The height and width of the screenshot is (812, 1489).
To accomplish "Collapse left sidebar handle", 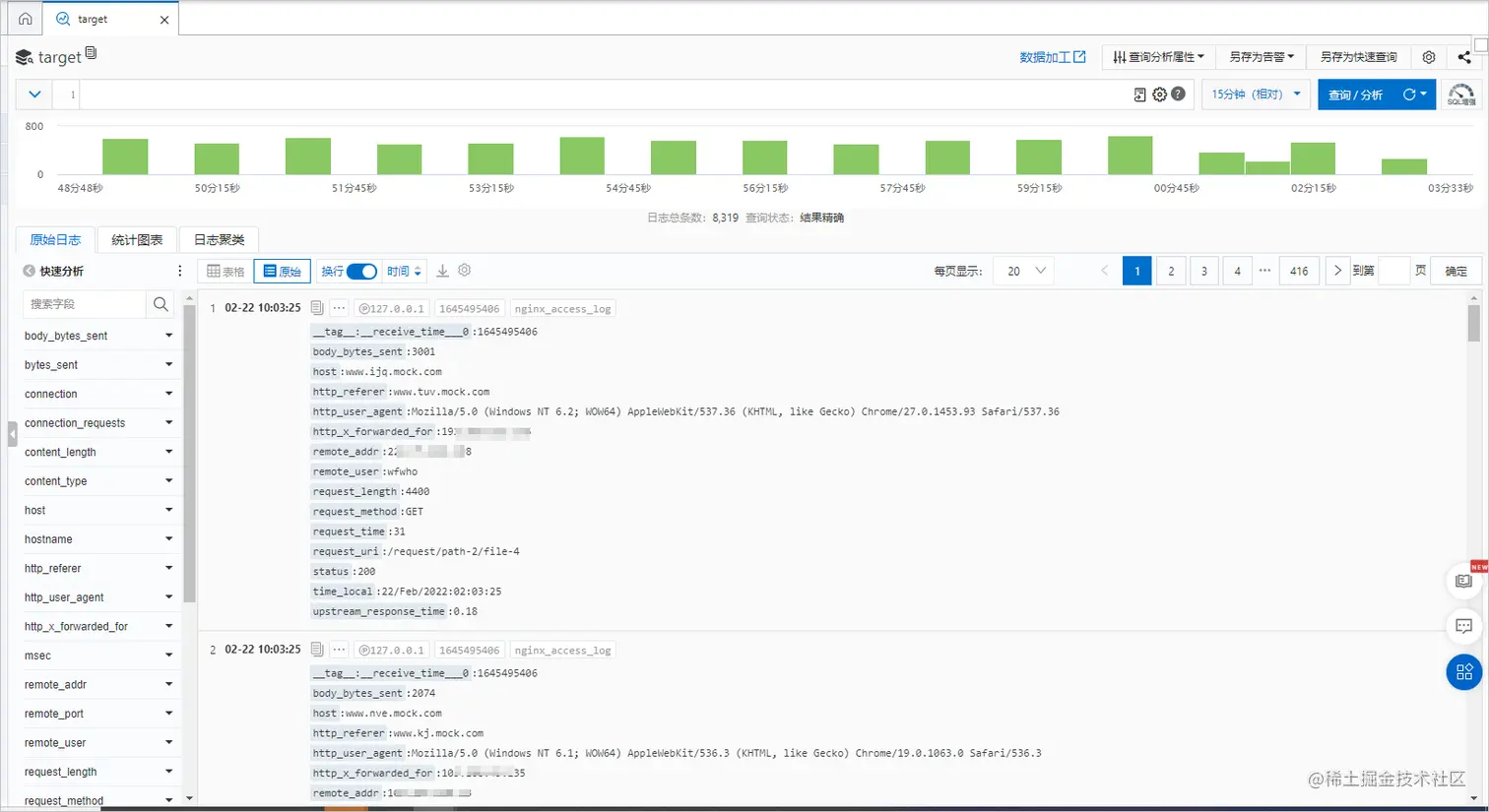I will point(12,433).
